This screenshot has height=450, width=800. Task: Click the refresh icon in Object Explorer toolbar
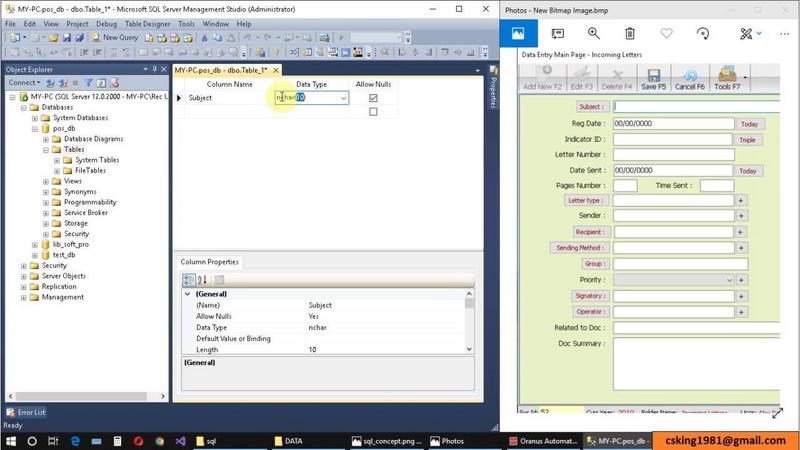point(102,83)
